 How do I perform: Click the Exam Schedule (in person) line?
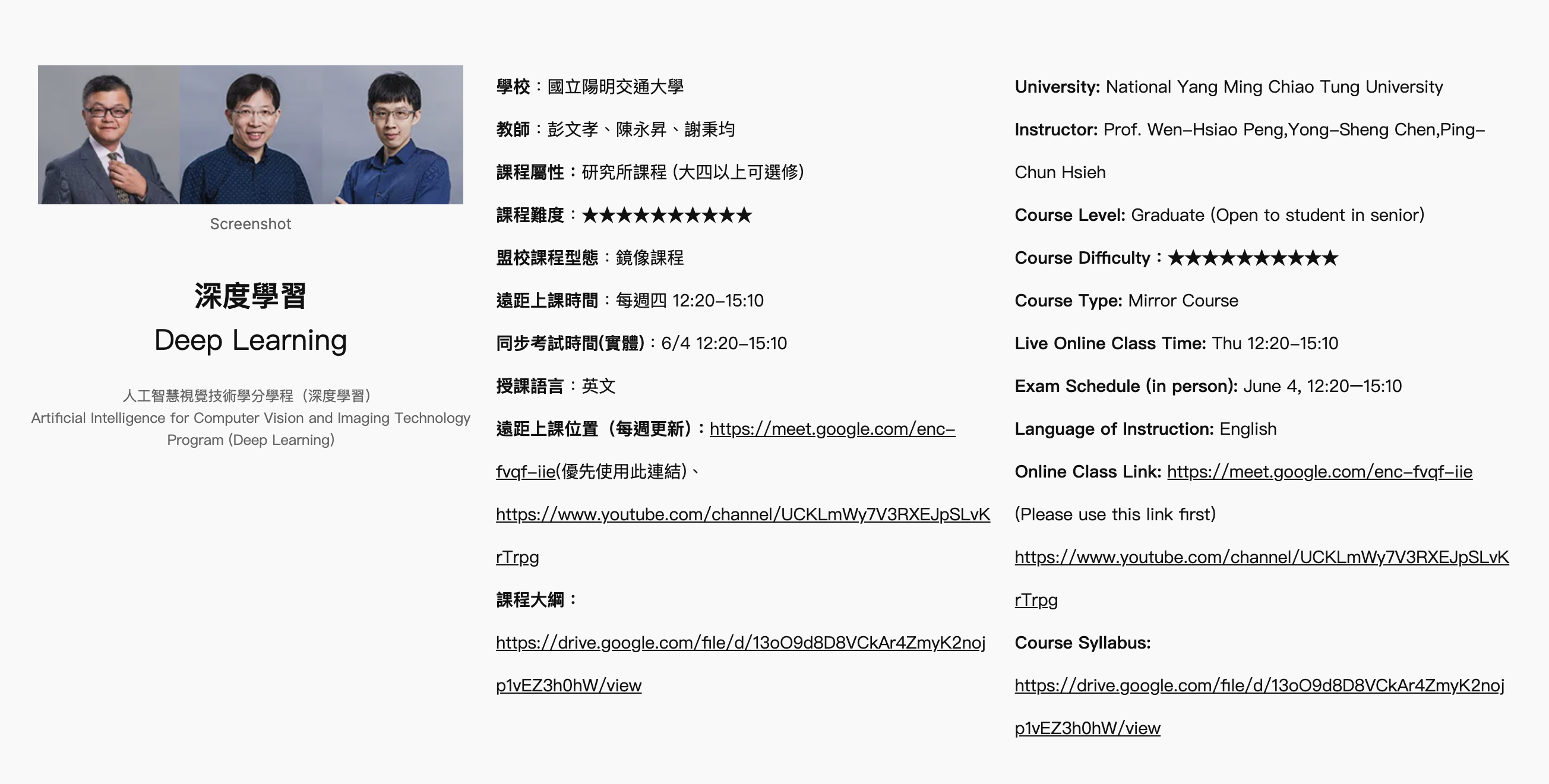1207,387
